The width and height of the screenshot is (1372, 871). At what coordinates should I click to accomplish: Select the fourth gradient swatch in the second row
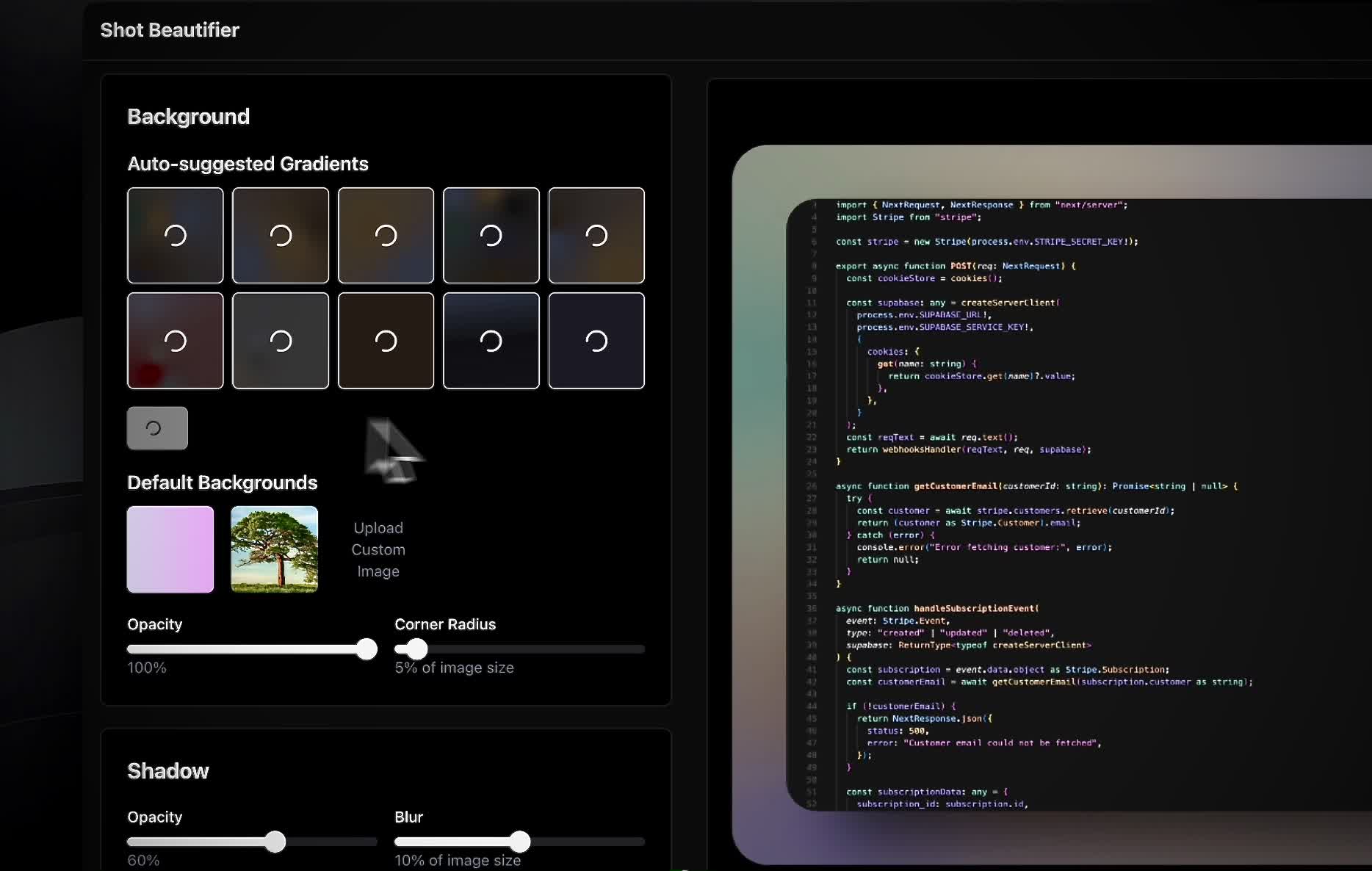(491, 341)
